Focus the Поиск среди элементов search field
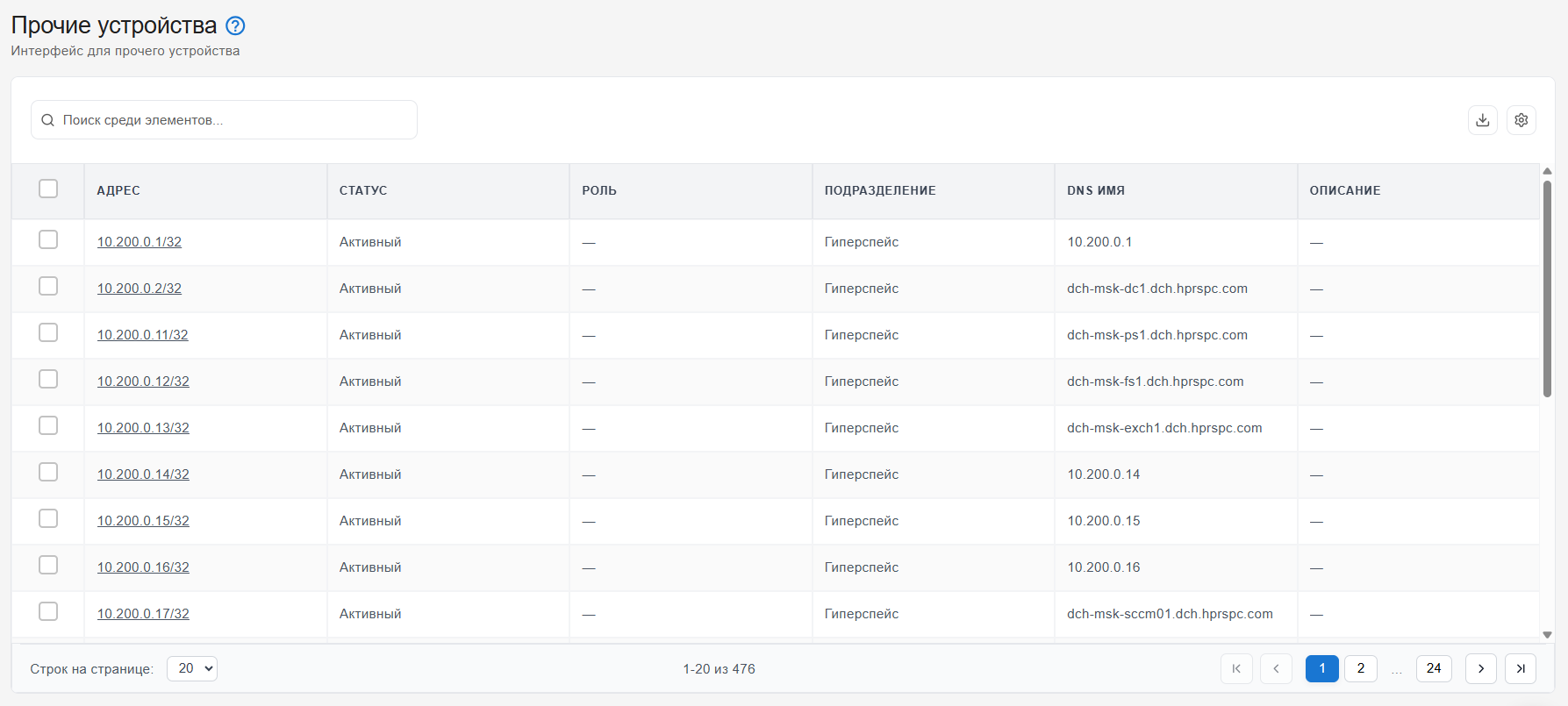This screenshot has width=1568, height=706. (x=224, y=120)
